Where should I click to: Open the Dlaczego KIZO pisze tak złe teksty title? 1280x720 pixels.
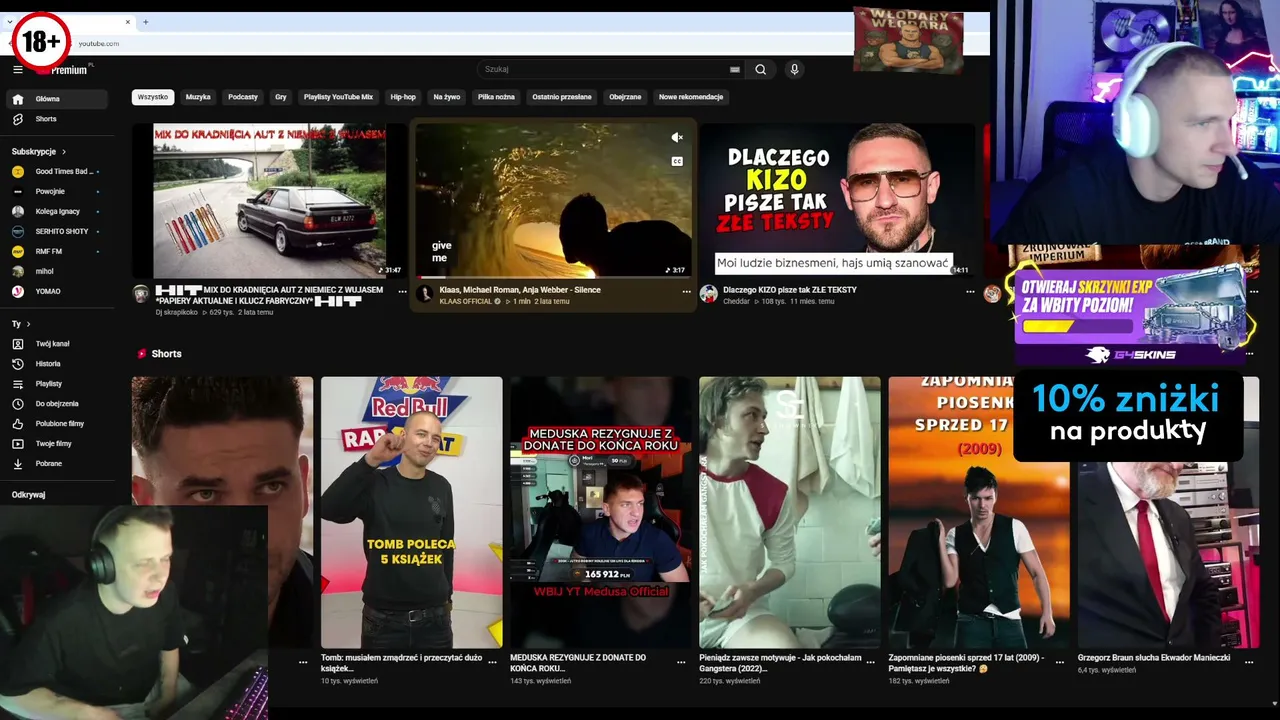pyautogui.click(x=790, y=290)
